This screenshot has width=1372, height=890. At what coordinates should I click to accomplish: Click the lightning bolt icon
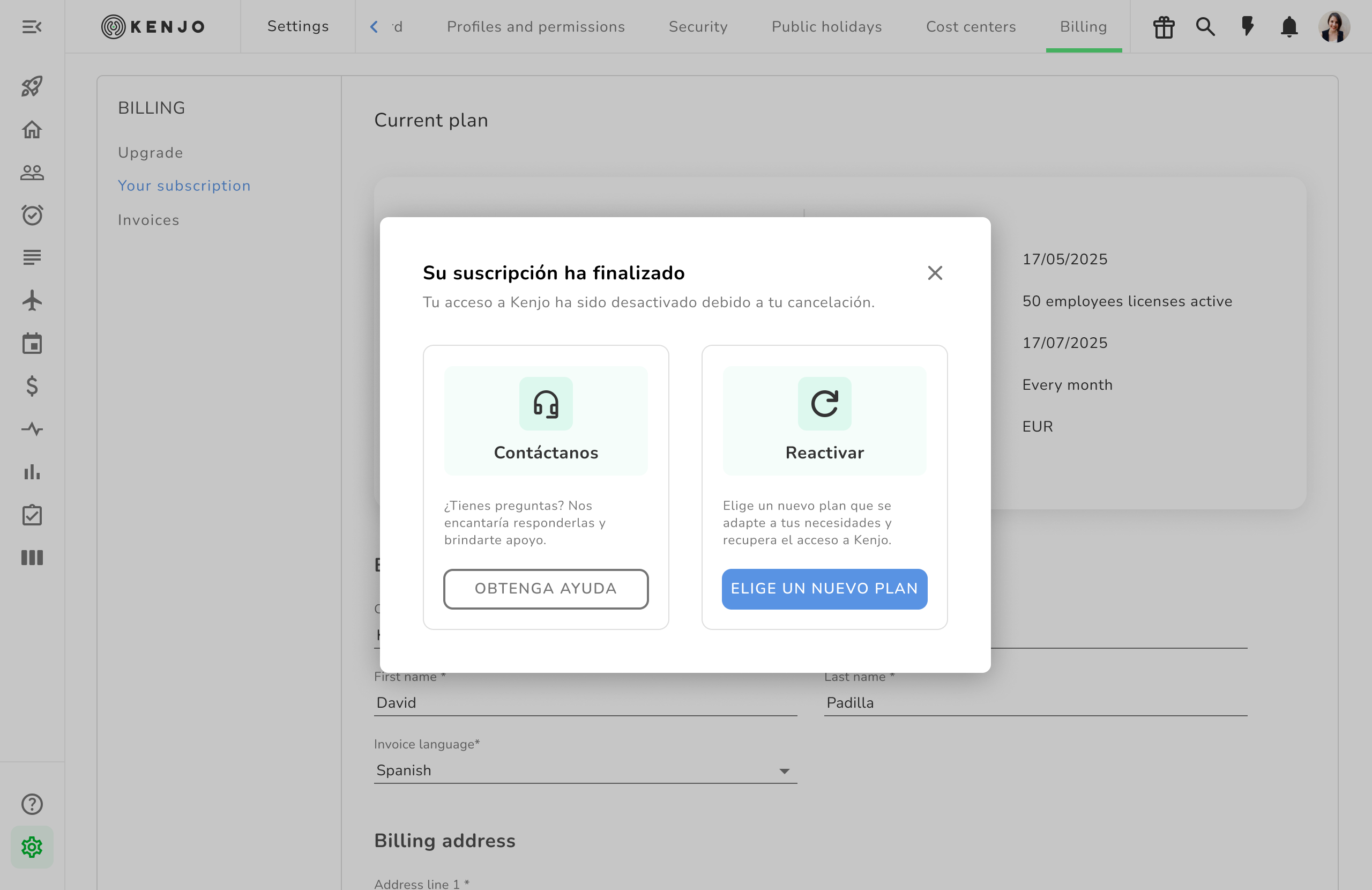[1248, 26]
